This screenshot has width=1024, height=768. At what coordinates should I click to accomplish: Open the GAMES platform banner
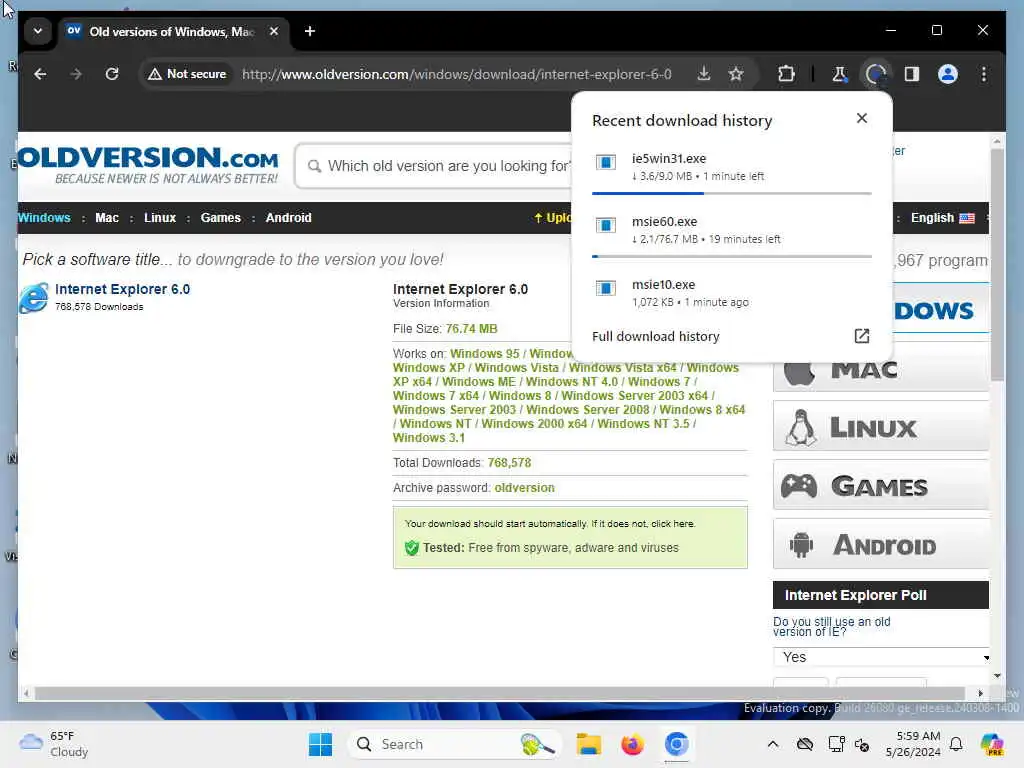880,485
